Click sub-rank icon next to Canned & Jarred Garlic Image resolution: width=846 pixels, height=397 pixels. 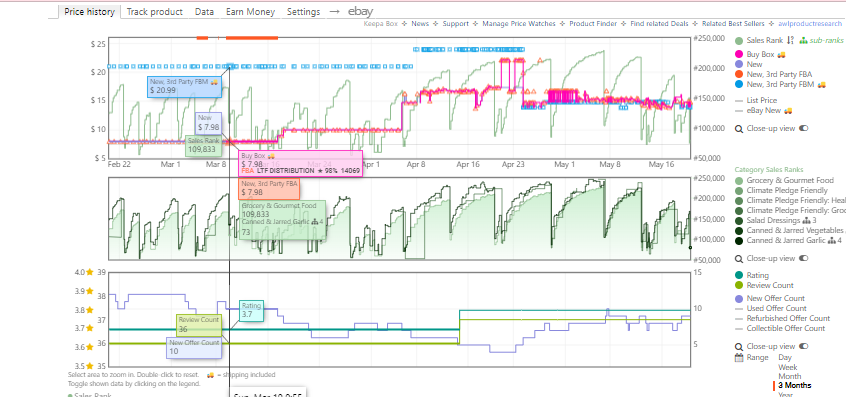[830, 241]
